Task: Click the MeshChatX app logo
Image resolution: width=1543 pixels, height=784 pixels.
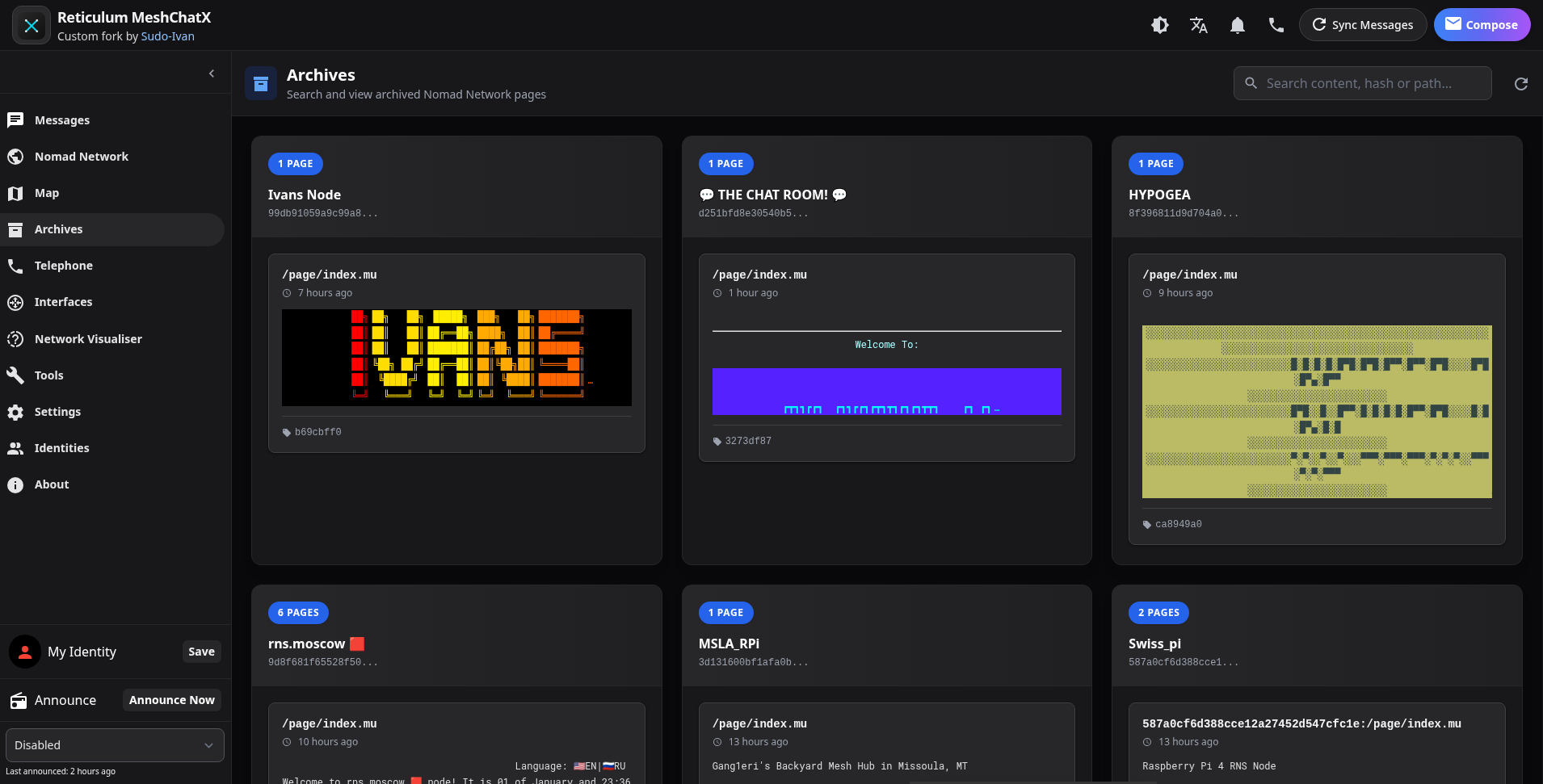Action: (x=32, y=26)
